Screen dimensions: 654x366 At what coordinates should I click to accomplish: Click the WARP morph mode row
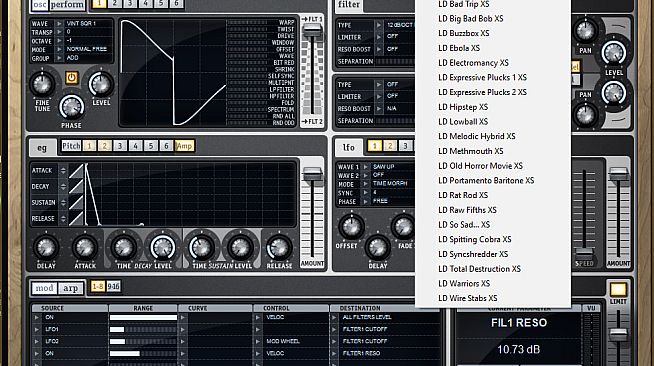click(x=261, y=23)
